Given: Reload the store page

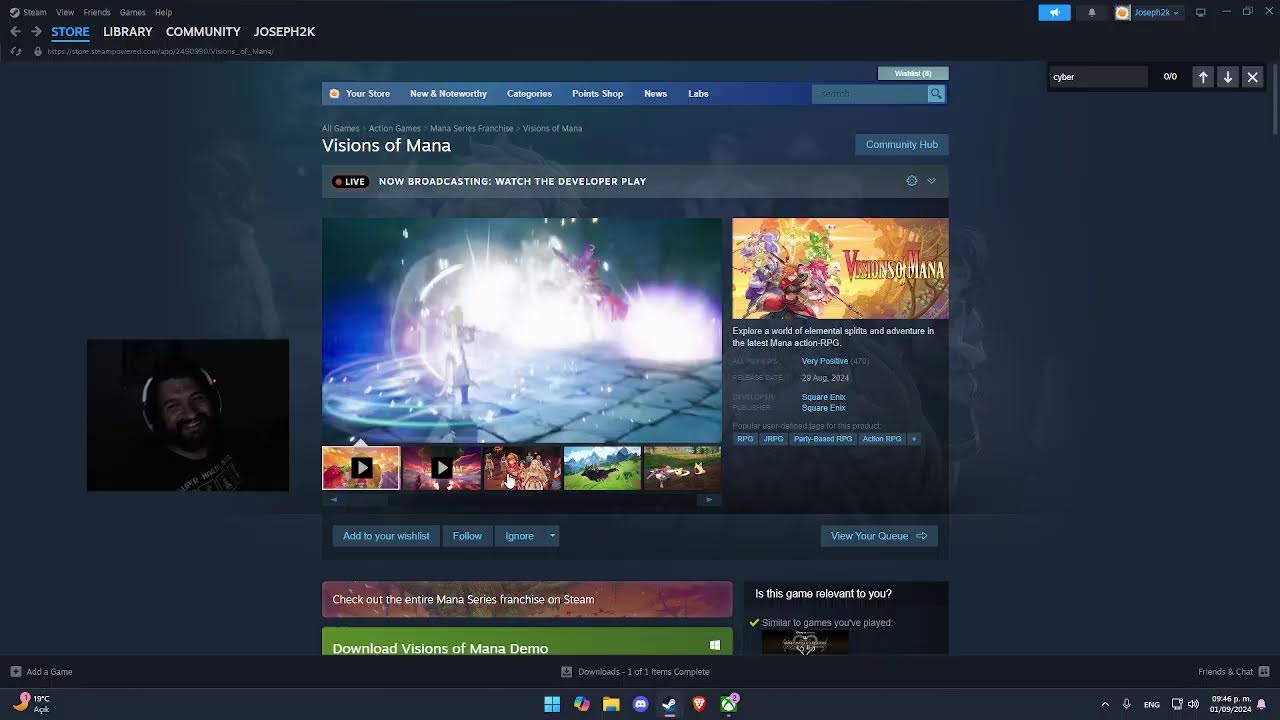Looking at the screenshot, I should pyautogui.click(x=15, y=51).
